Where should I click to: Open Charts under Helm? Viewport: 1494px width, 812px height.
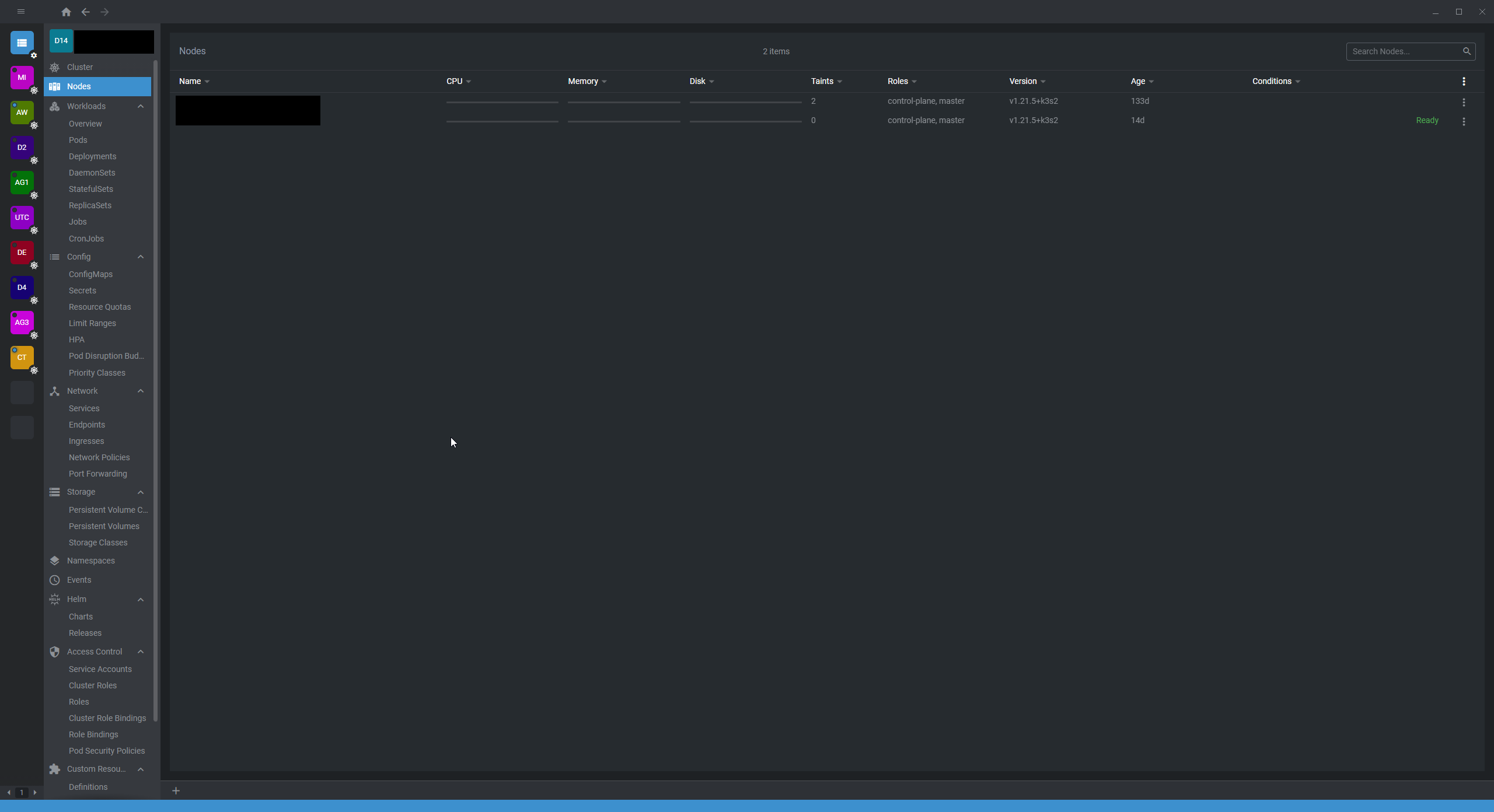[x=81, y=616]
